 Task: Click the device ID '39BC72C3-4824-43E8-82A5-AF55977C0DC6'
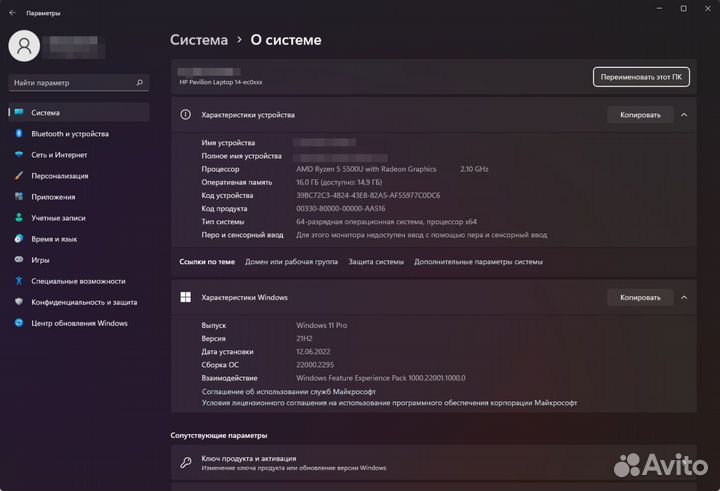point(368,195)
